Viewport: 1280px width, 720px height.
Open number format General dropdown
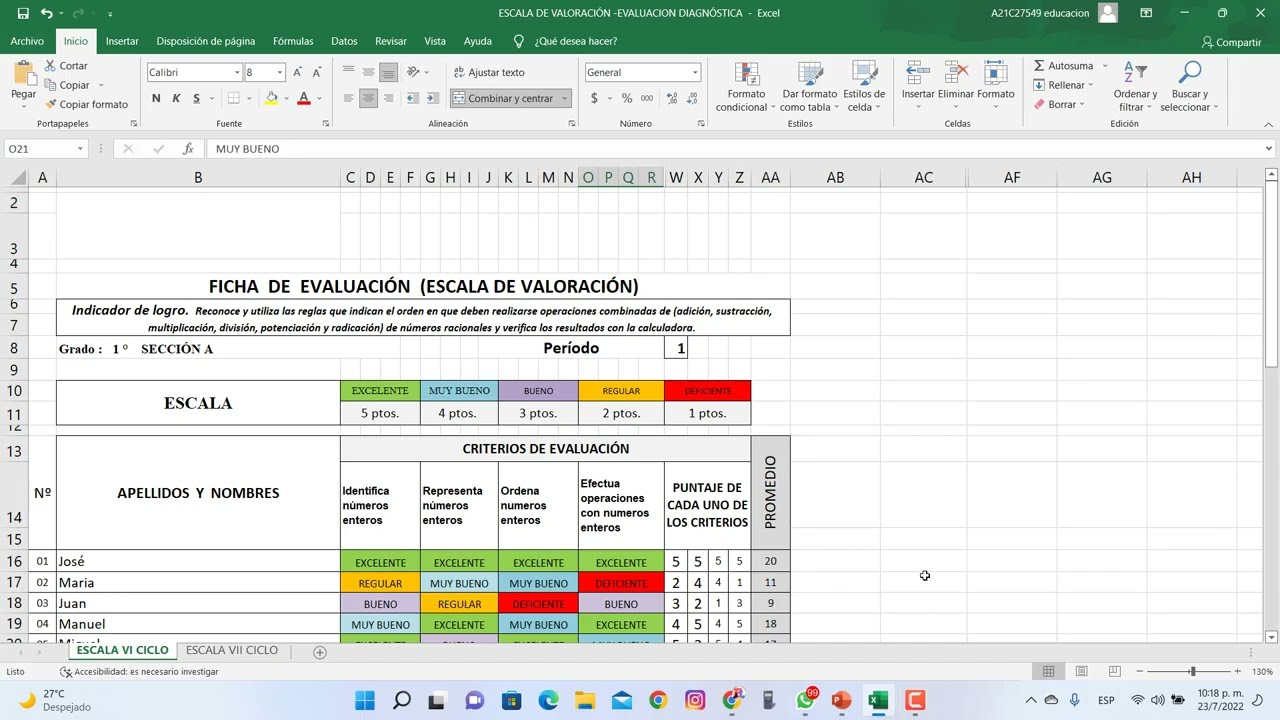click(x=695, y=72)
